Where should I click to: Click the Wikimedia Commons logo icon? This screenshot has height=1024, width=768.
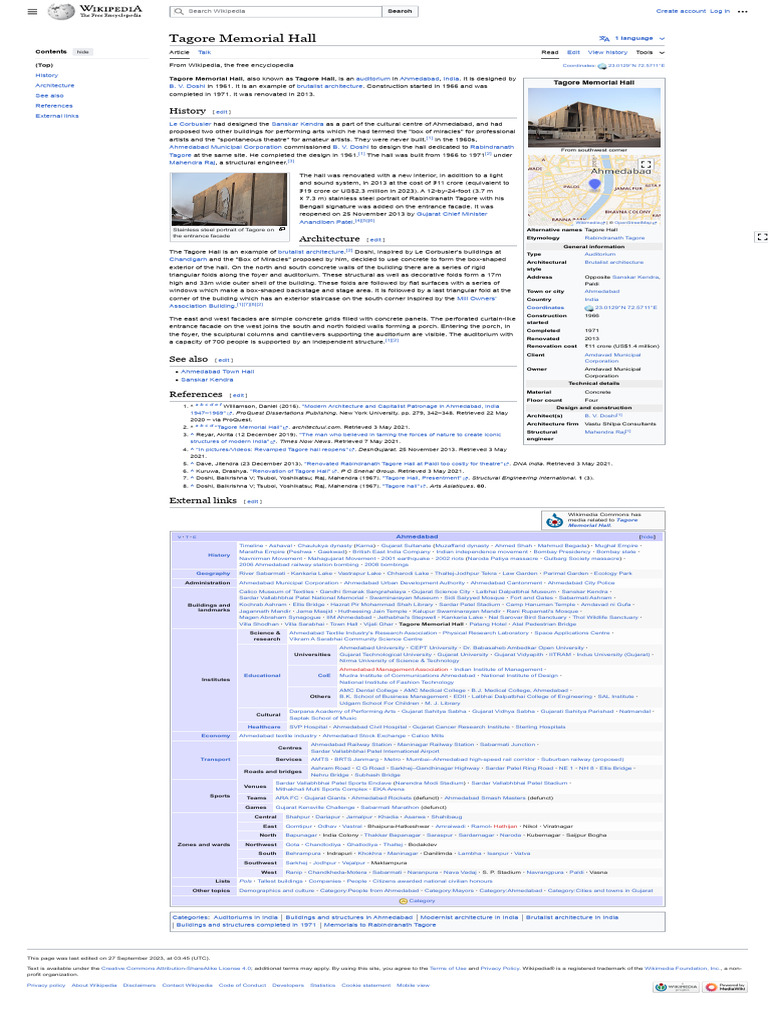[x=554, y=520]
